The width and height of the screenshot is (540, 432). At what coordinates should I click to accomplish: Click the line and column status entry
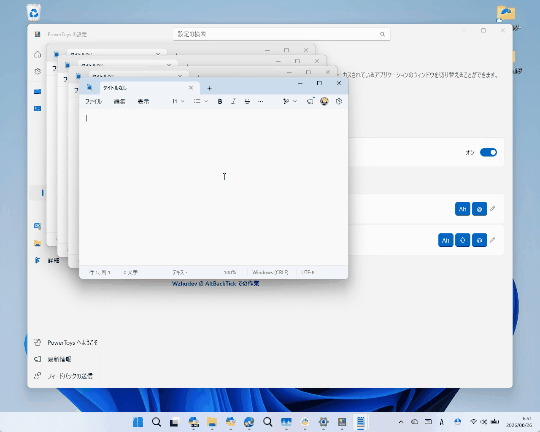pos(100,272)
